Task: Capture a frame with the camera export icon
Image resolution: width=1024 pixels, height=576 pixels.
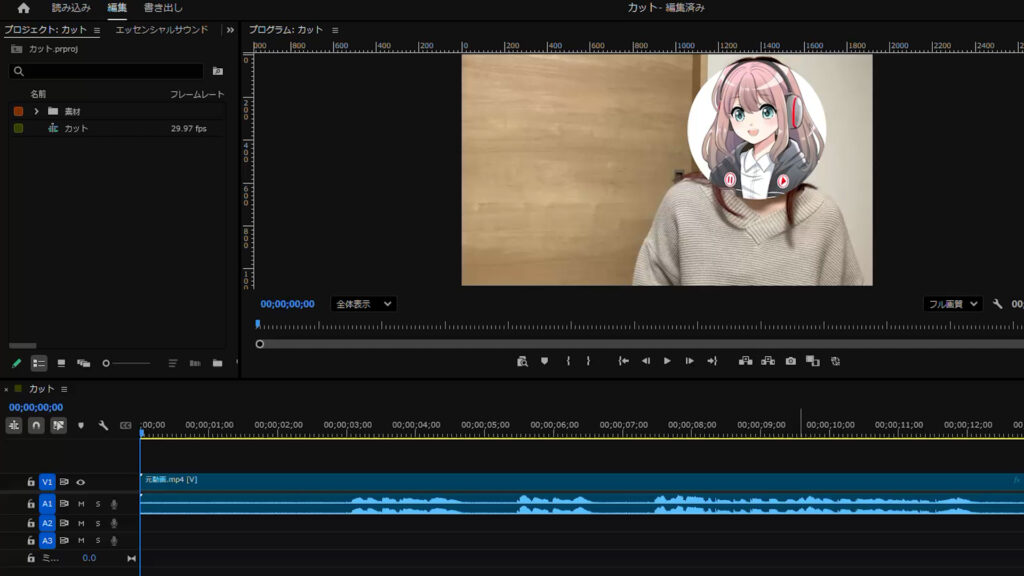Action: pyautogui.click(x=789, y=361)
